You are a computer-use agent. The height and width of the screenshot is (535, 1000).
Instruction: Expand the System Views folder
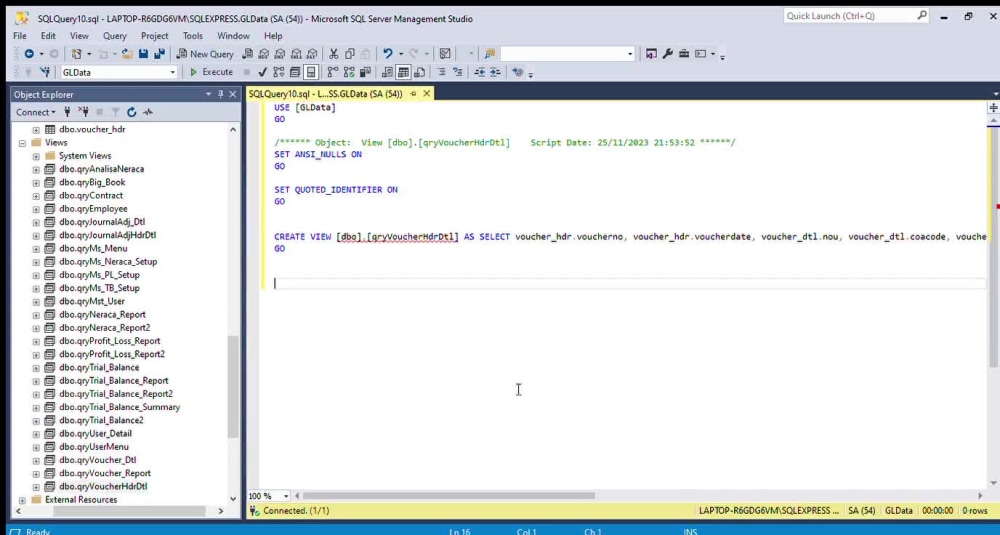(x=36, y=156)
